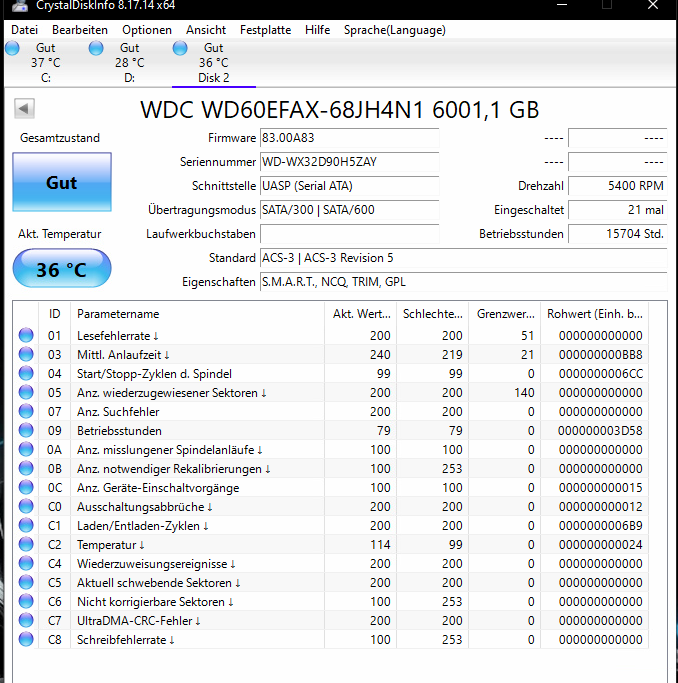Click status orb for wiederzugewiesener Sektoren row

pyautogui.click(x=26, y=392)
